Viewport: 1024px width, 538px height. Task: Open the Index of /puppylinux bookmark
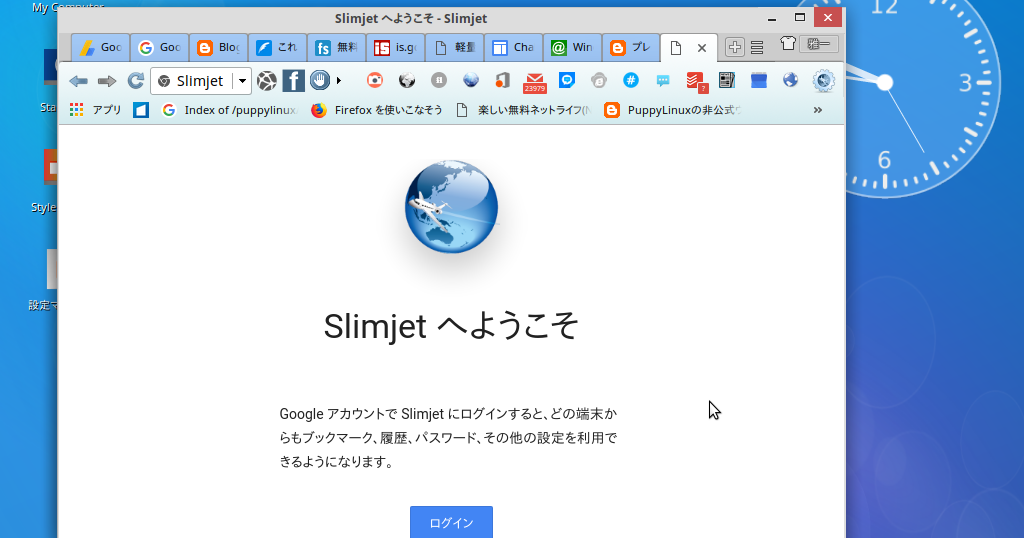(230, 110)
